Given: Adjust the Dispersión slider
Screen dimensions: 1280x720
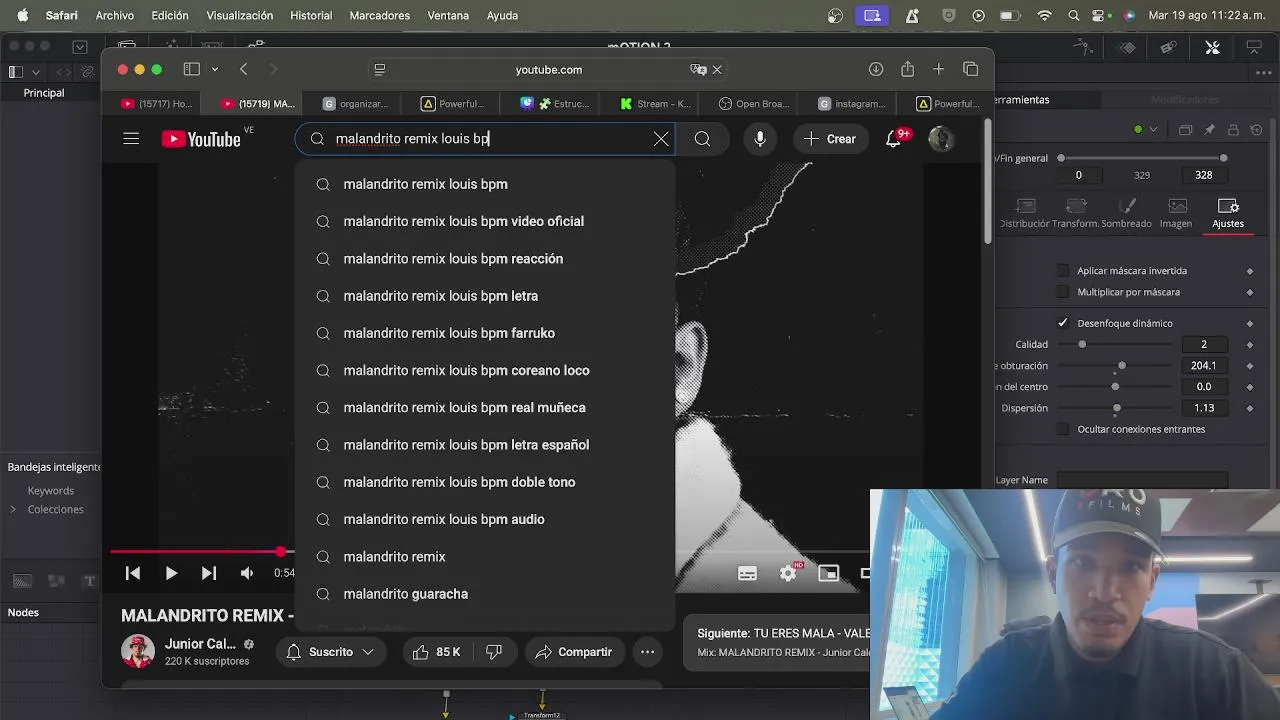Looking at the screenshot, I should (1117, 408).
